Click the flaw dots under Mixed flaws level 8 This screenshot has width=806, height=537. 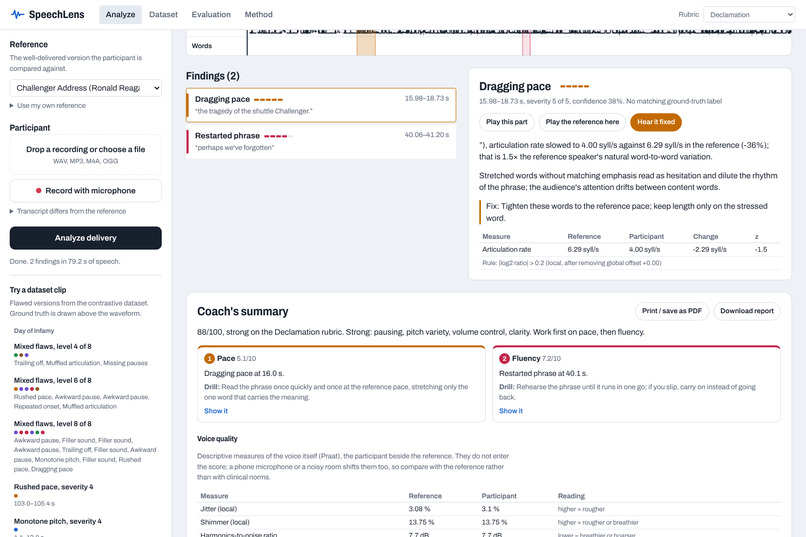[29, 432]
